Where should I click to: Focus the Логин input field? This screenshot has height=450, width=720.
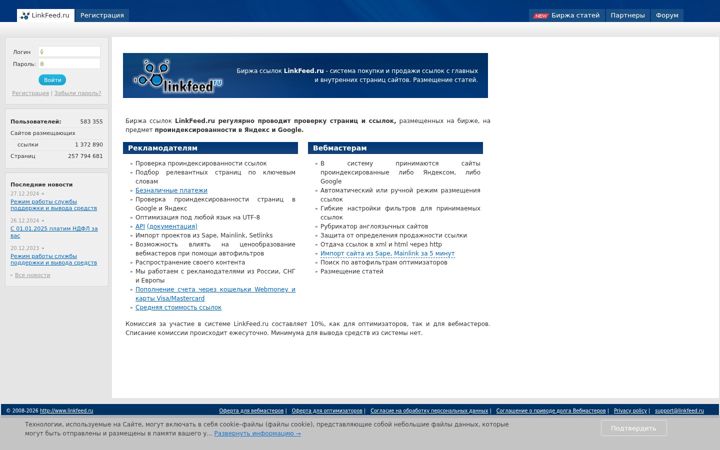coord(69,52)
